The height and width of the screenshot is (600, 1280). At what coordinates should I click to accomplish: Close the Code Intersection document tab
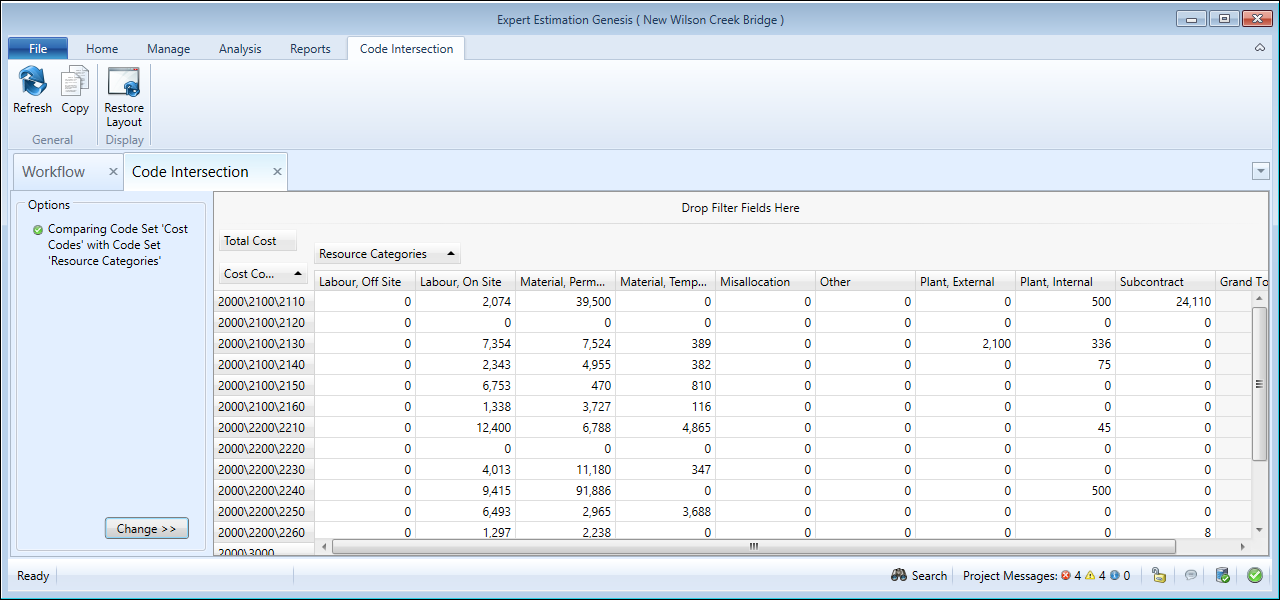278,172
